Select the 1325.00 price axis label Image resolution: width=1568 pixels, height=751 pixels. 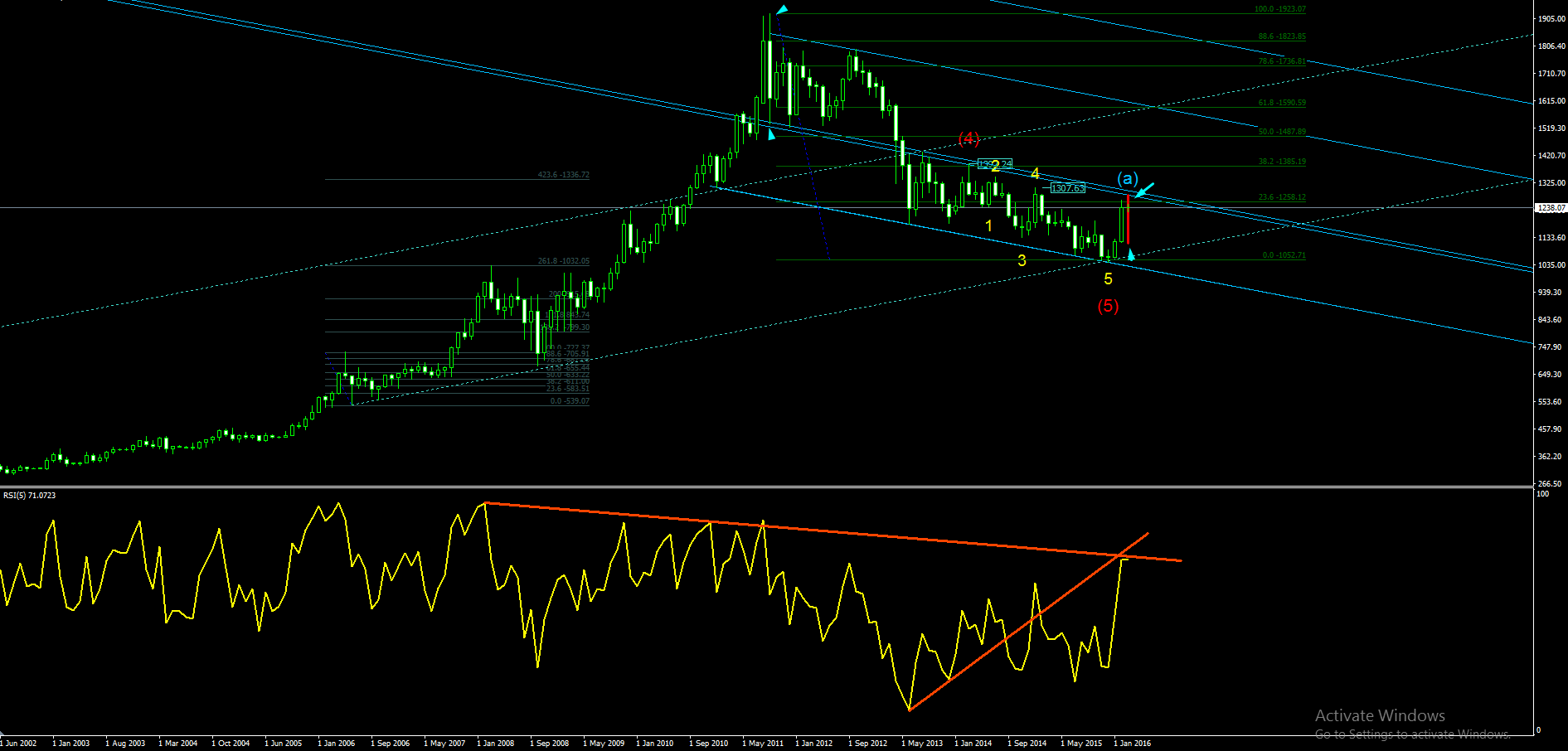coord(1551,183)
